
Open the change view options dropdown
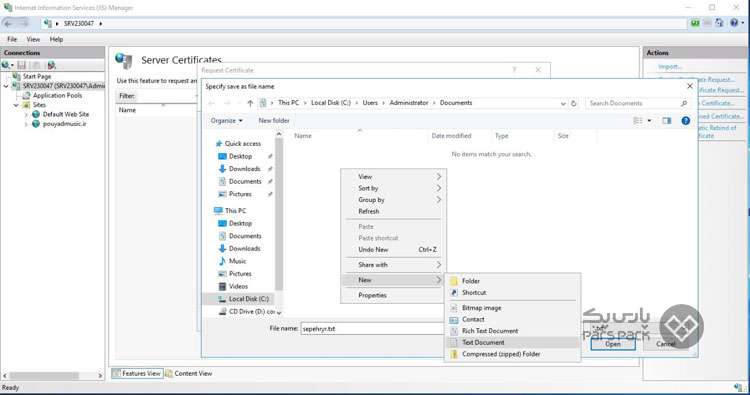[x=650, y=121]
